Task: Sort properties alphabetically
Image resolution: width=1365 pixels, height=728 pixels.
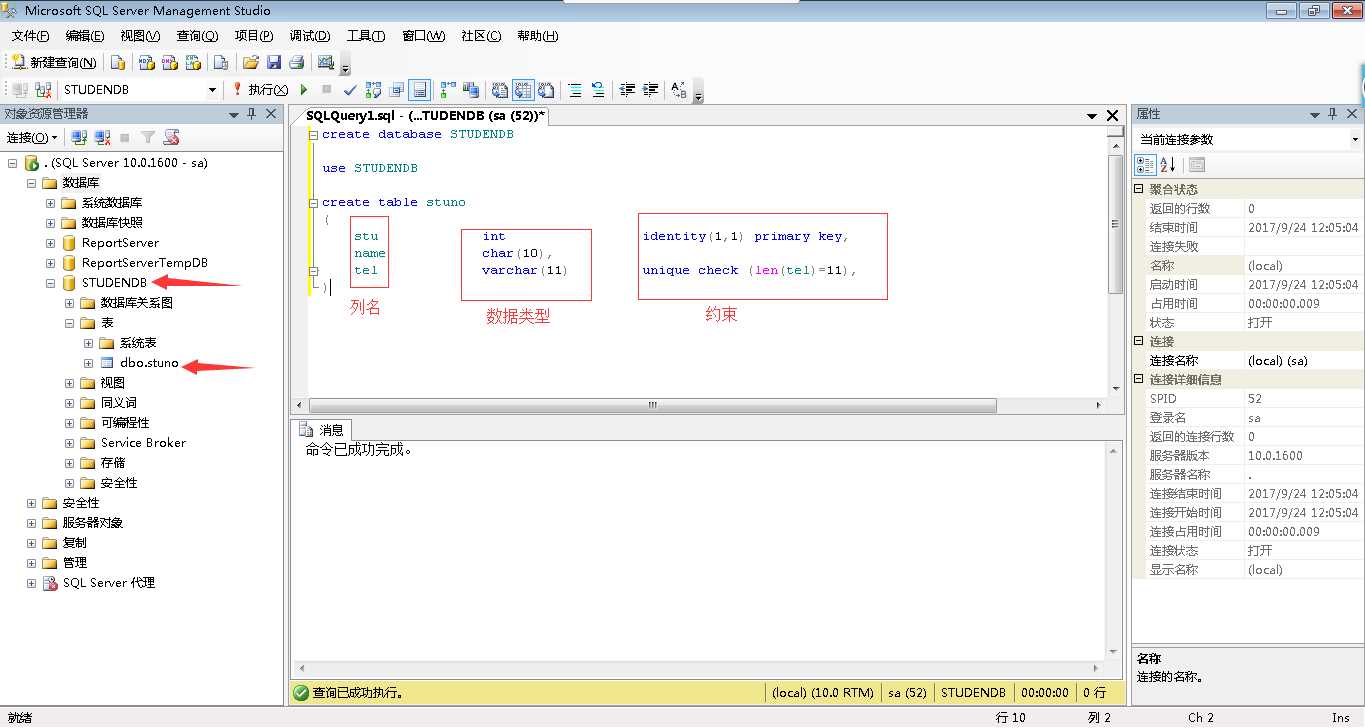Action: click(x=1167, y=165)
